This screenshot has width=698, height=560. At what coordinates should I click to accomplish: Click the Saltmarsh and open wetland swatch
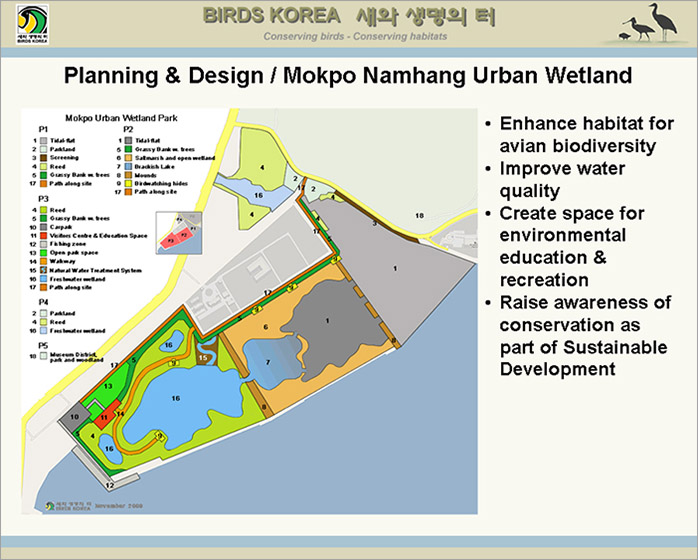click(x=129, y=158)
